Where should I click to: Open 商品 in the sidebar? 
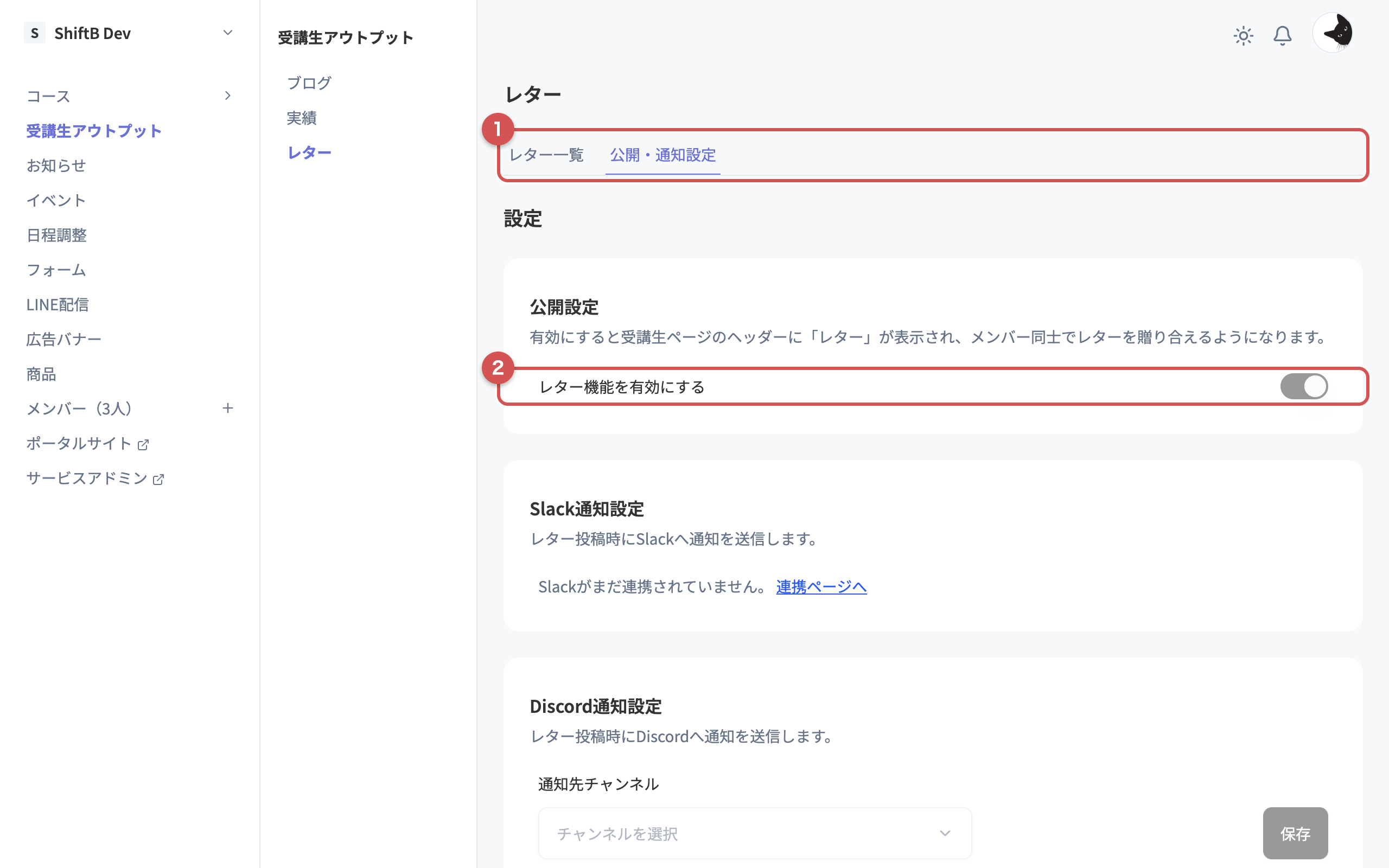point(41,374)
